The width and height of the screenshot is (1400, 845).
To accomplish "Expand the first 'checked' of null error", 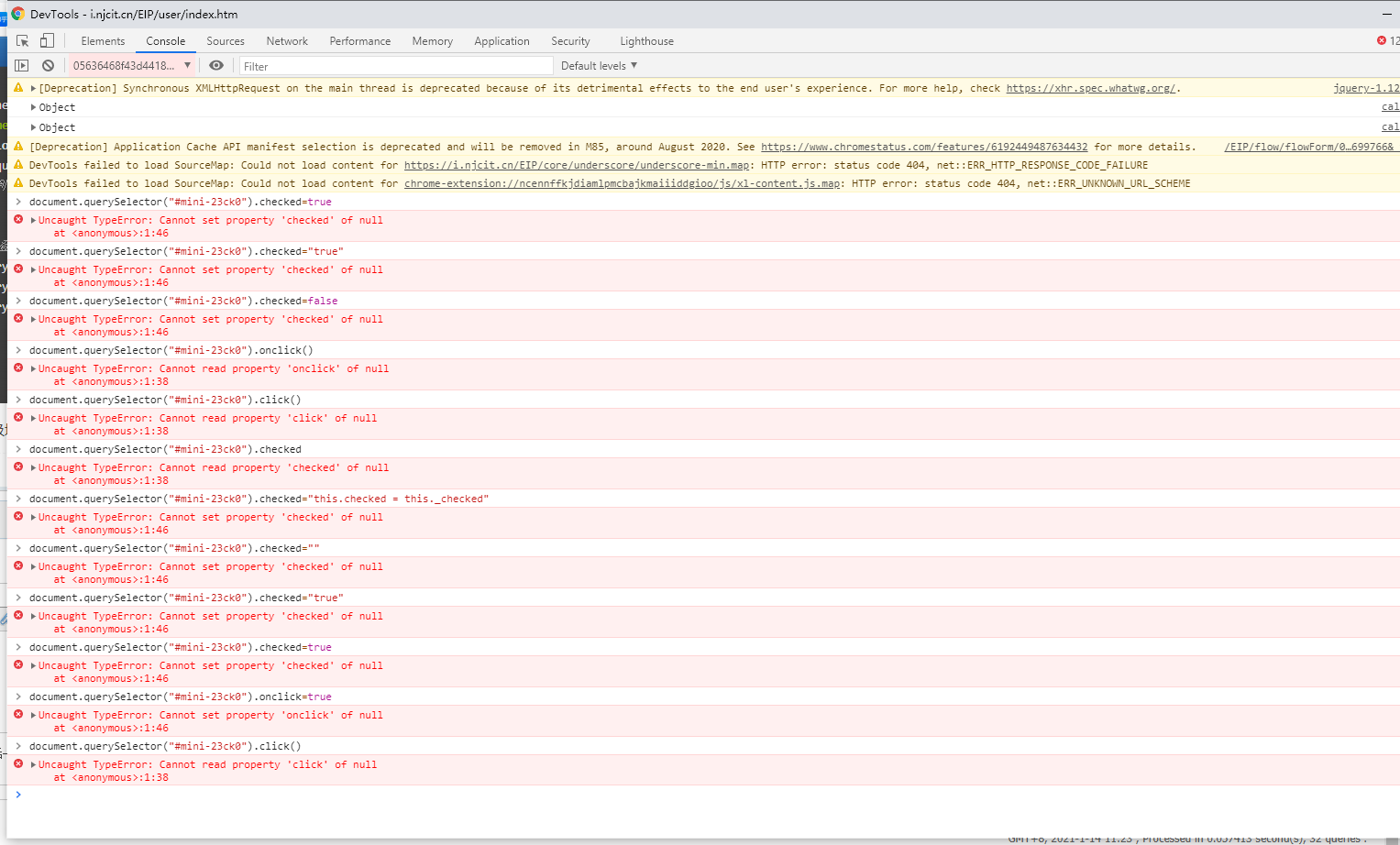I will click(33, 221).
